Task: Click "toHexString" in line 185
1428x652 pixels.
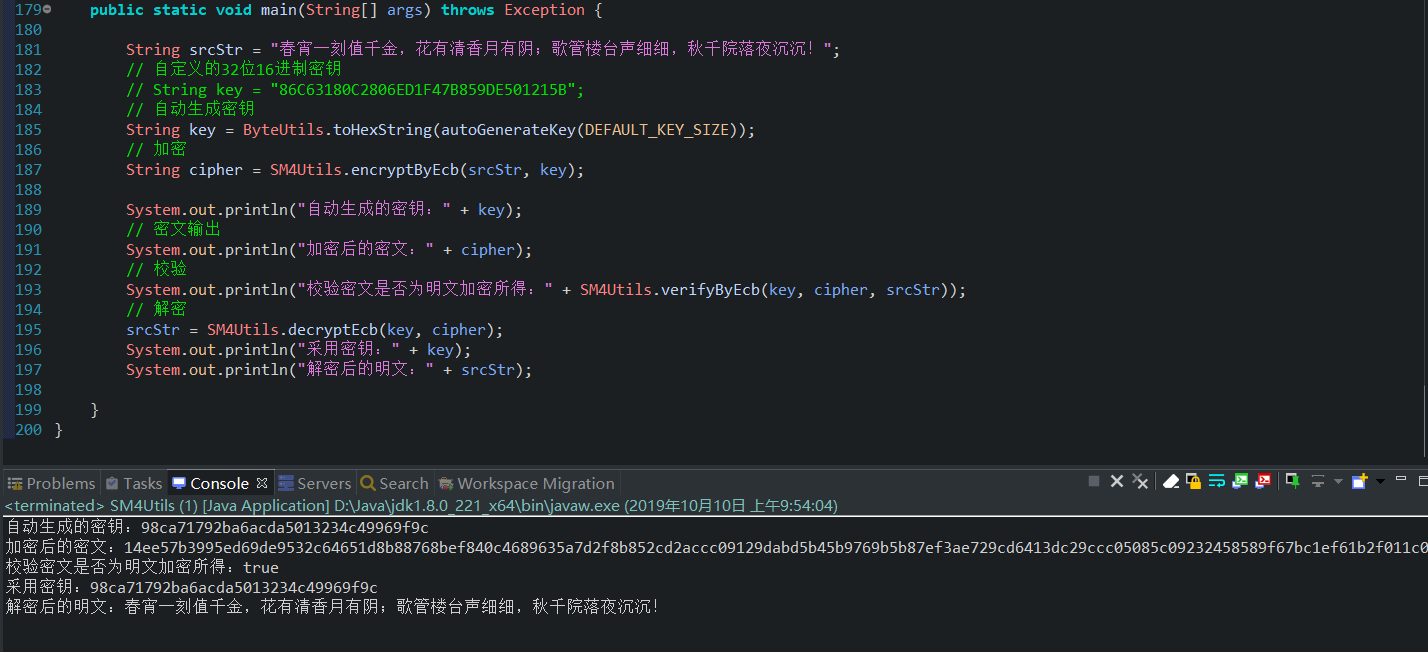Action: pos(382,130)
